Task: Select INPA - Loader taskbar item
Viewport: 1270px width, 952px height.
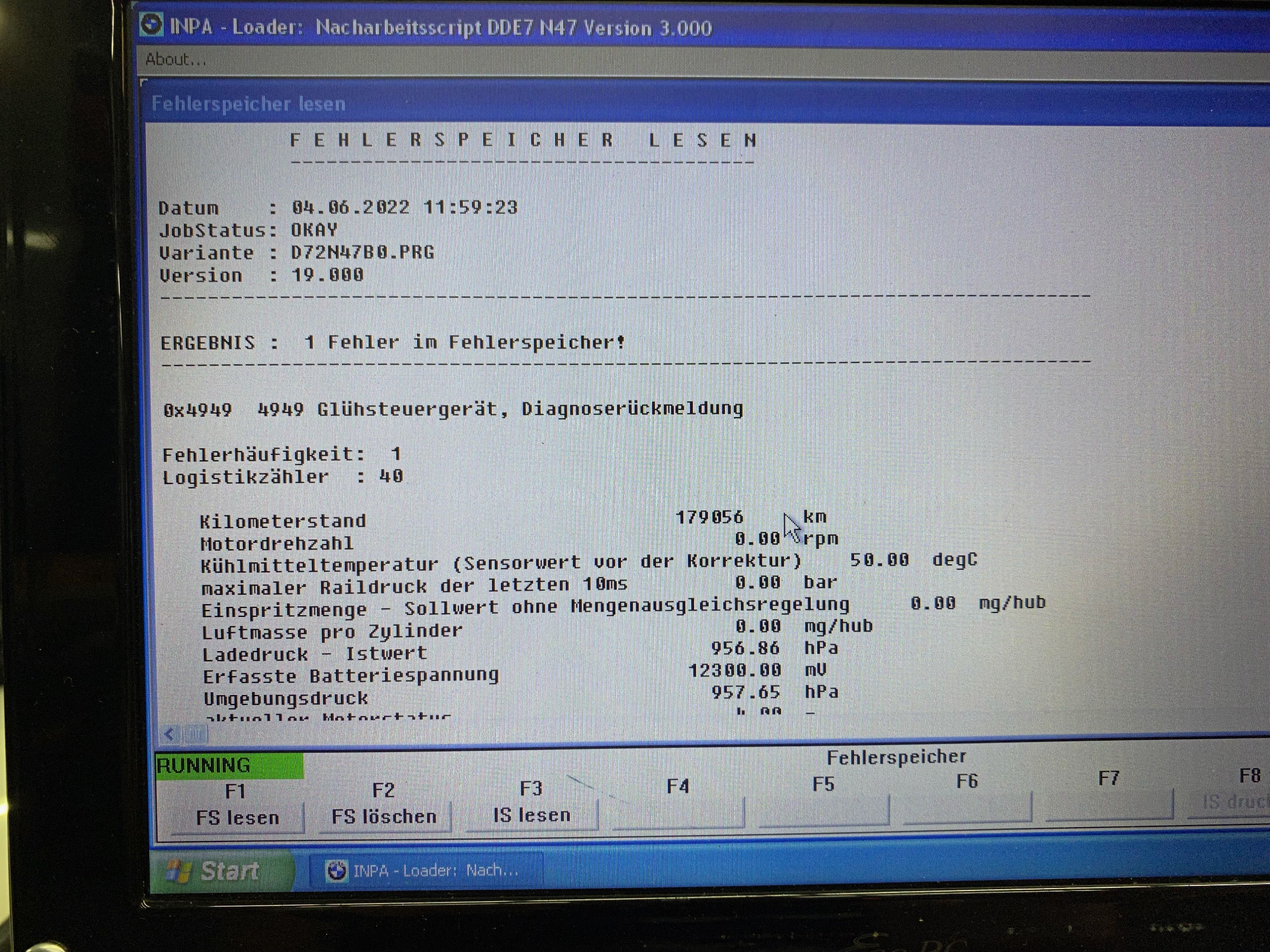Action: pos(425,870)
